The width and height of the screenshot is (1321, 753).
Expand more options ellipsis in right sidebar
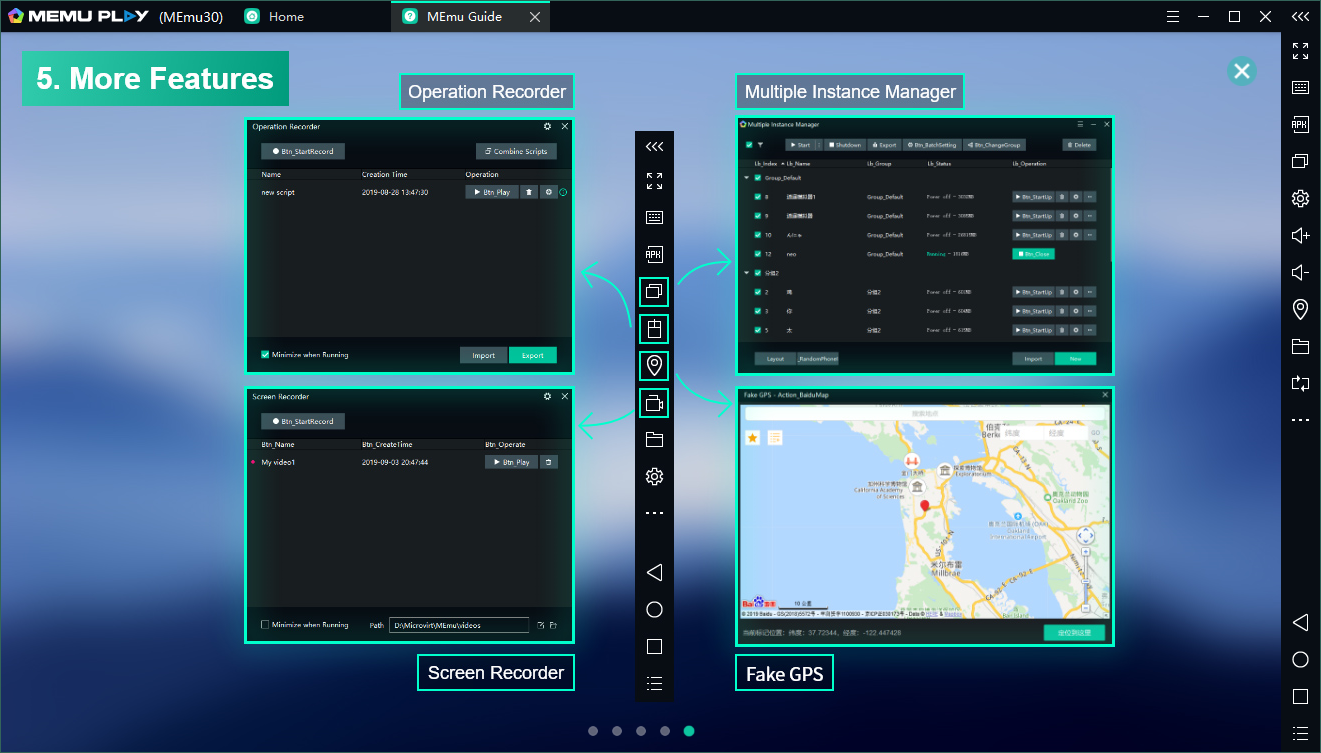[x=1300, y=420]
